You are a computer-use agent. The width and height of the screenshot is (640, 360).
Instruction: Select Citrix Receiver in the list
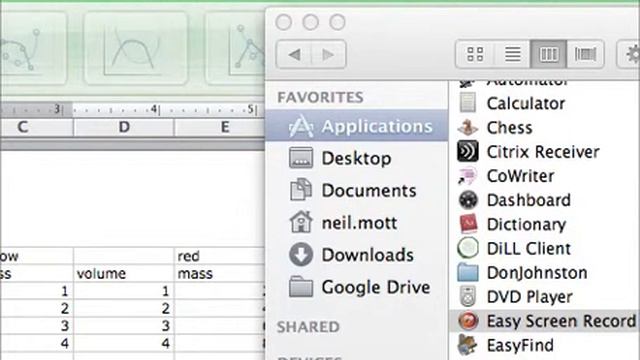(543, 152)
